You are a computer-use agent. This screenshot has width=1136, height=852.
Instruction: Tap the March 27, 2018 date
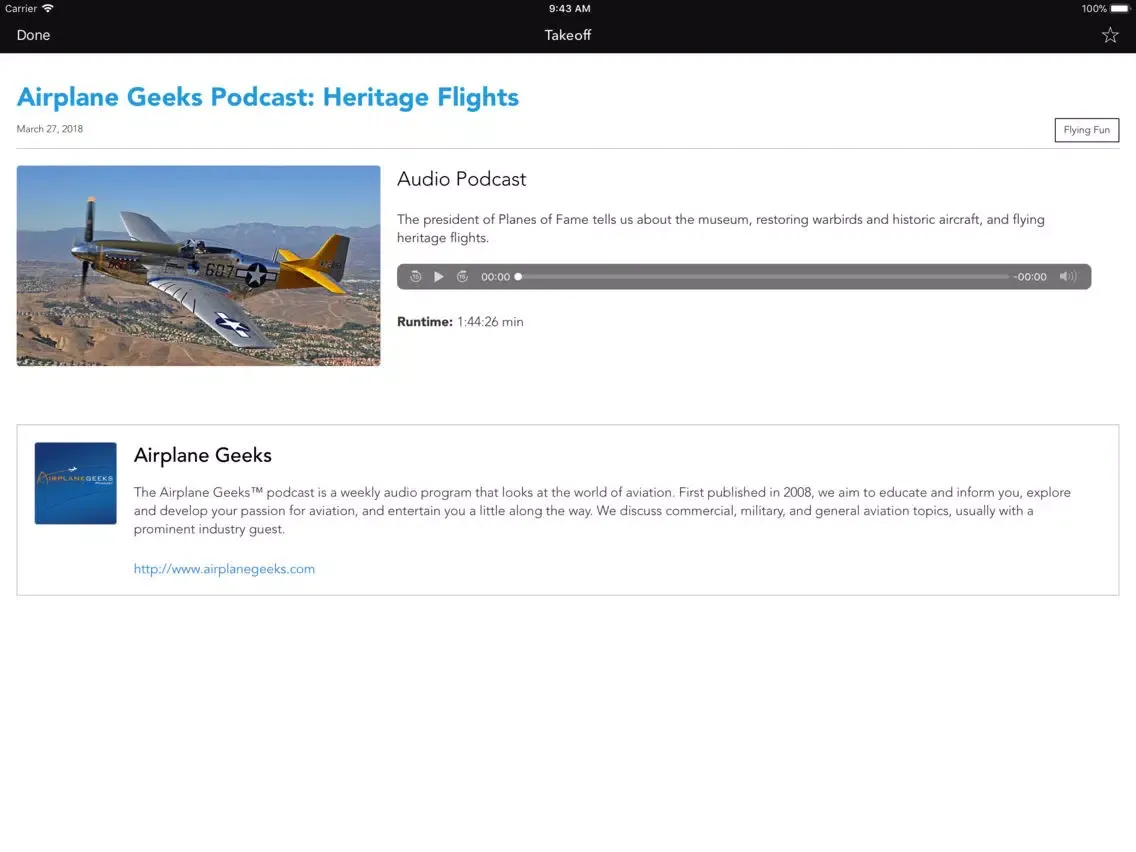49,129
